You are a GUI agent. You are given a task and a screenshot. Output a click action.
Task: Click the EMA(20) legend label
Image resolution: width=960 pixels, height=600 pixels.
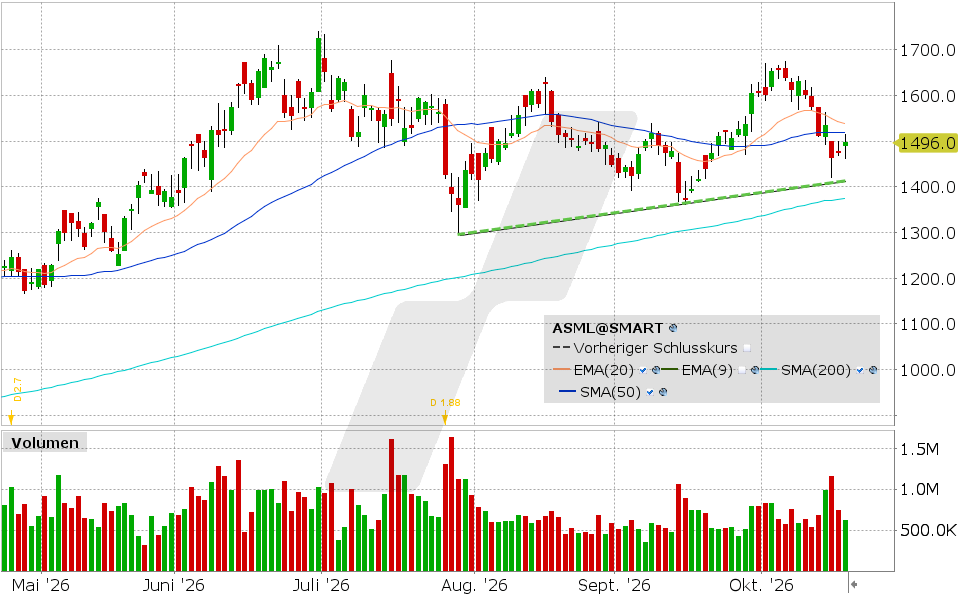click(604, 370)
